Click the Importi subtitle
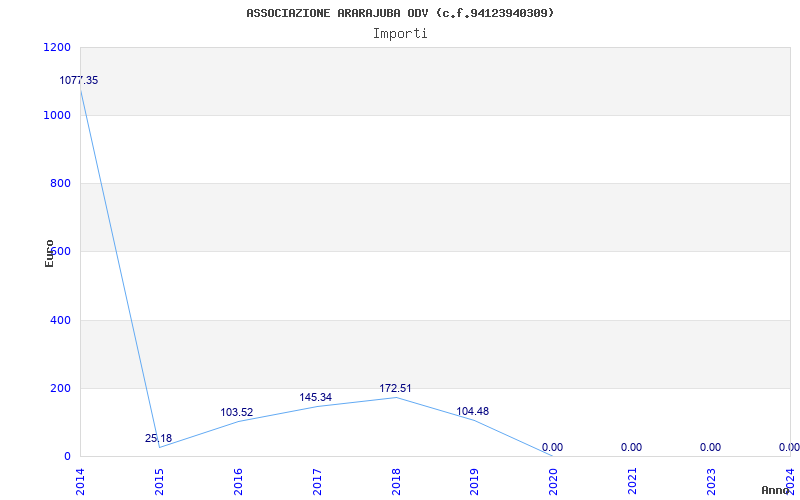This screenshot has height=500, width=800. click(399, 34)
